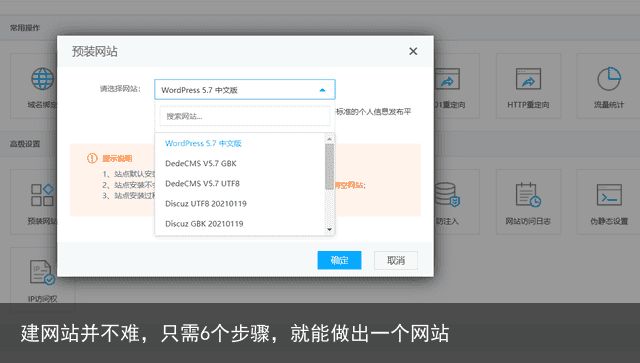Click the dropdown list scrollbar thumb

329,167
